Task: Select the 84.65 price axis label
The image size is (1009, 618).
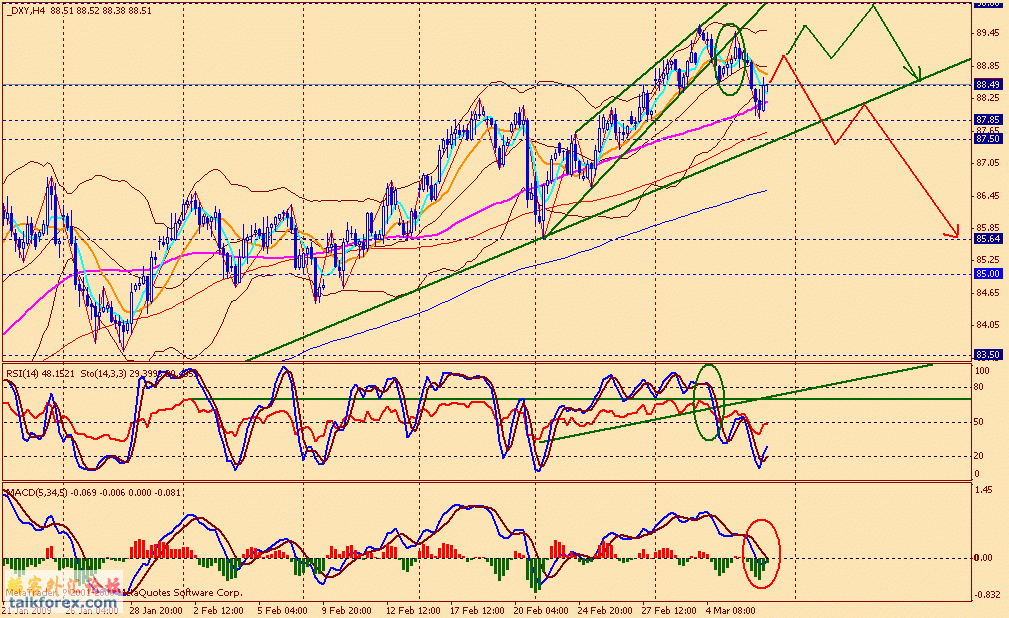Action: pyautogui.click(x=988, y=293)
